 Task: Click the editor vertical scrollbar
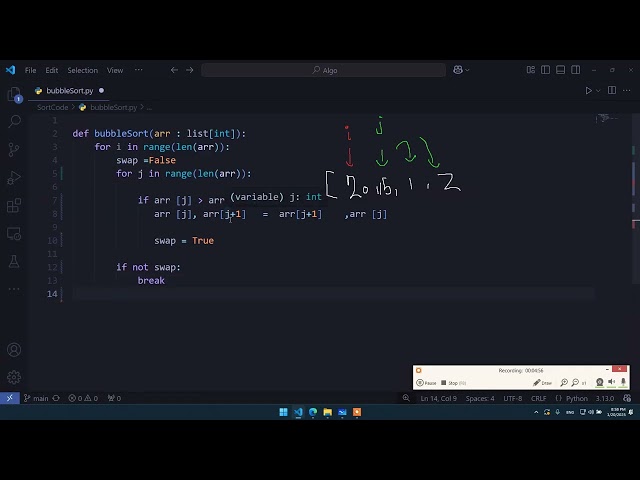[635, 199]
